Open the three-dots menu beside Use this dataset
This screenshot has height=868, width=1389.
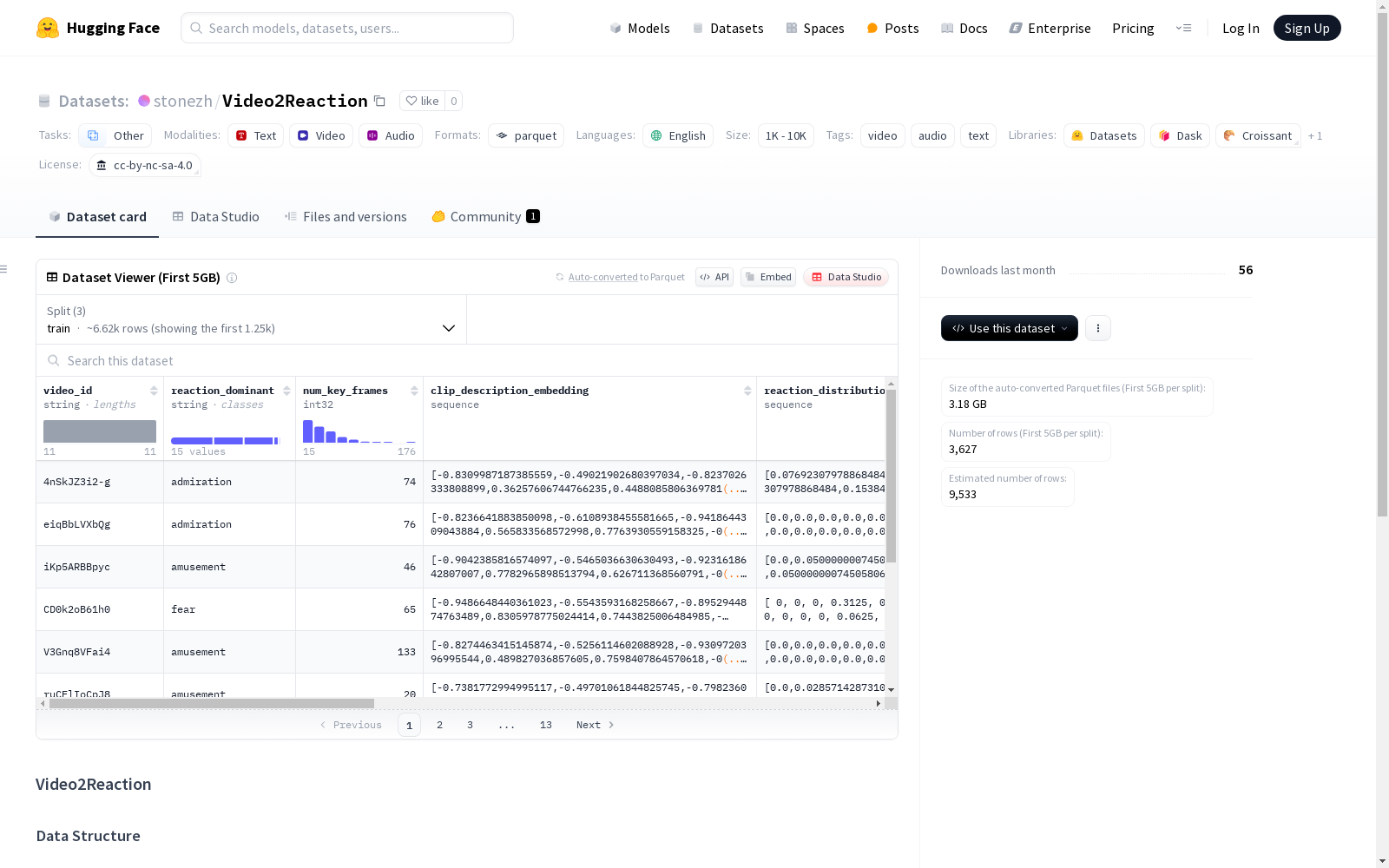click(x=1098, y=328)
